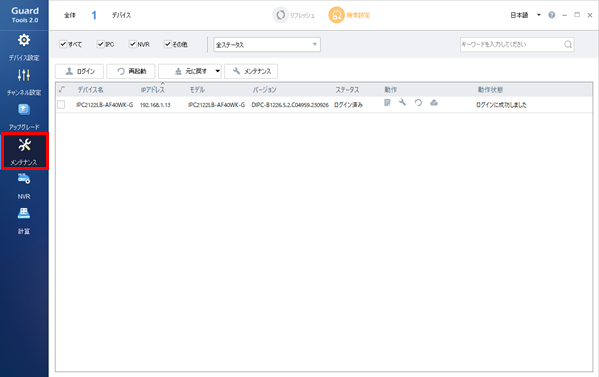Click the ログイン button
The height and width of the screenshot is (377, 599).
[x=79, y=71]
